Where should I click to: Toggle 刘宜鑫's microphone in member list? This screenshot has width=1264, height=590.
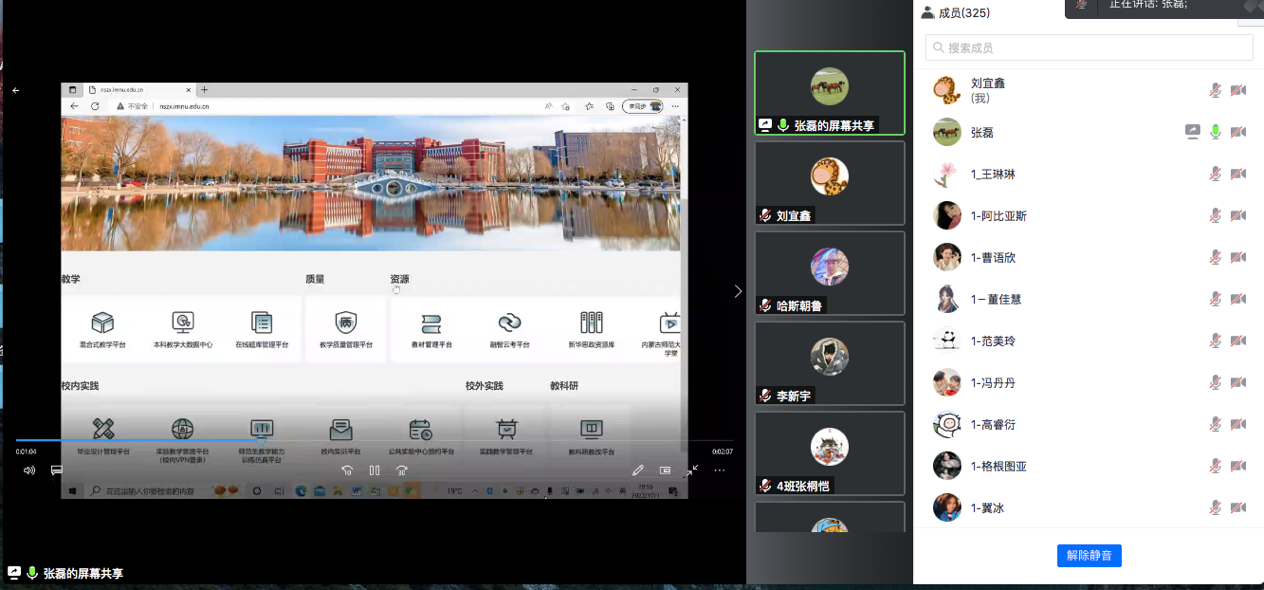point(1215,91)
